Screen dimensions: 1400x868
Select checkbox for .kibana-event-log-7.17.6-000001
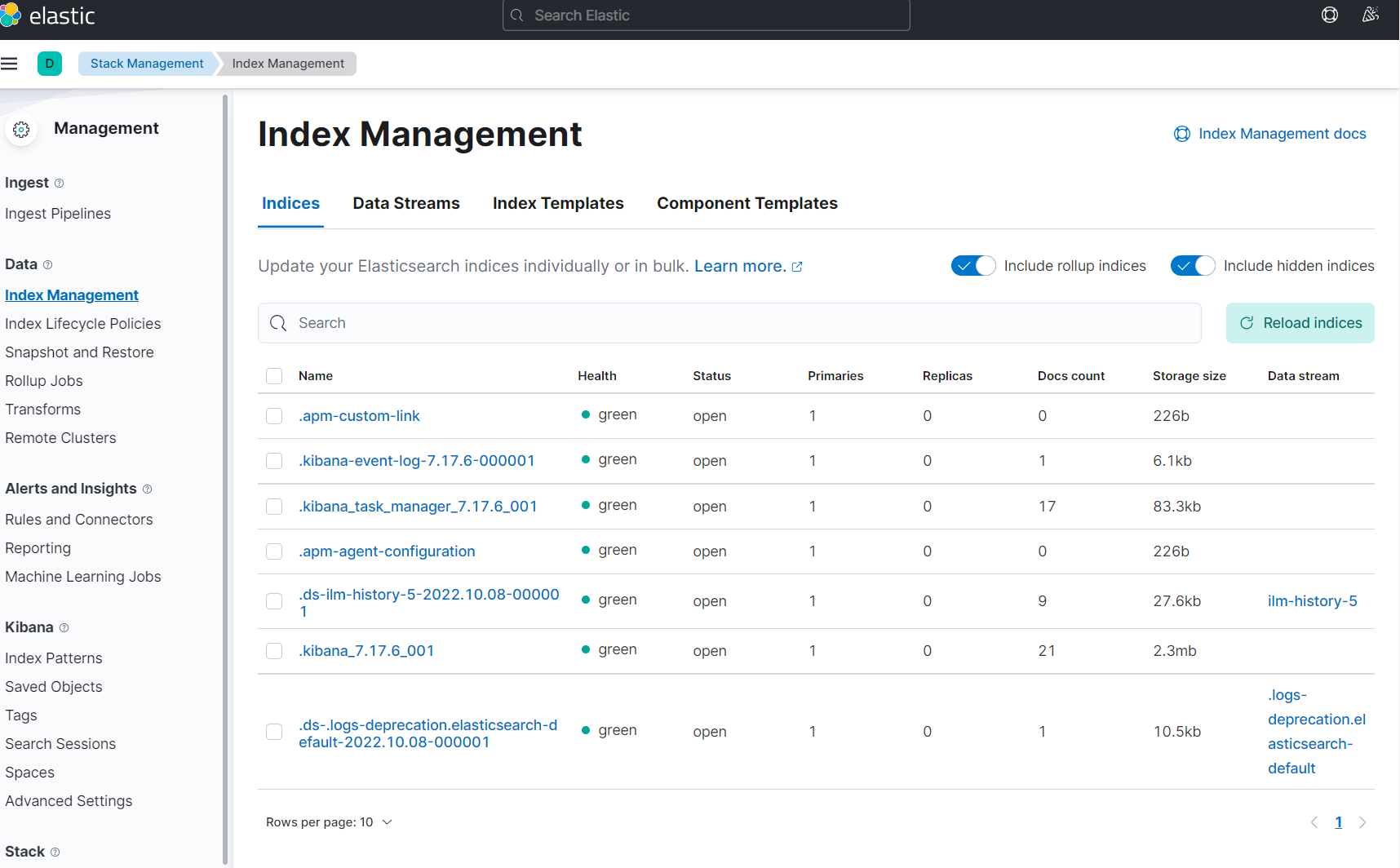(274, 461)
